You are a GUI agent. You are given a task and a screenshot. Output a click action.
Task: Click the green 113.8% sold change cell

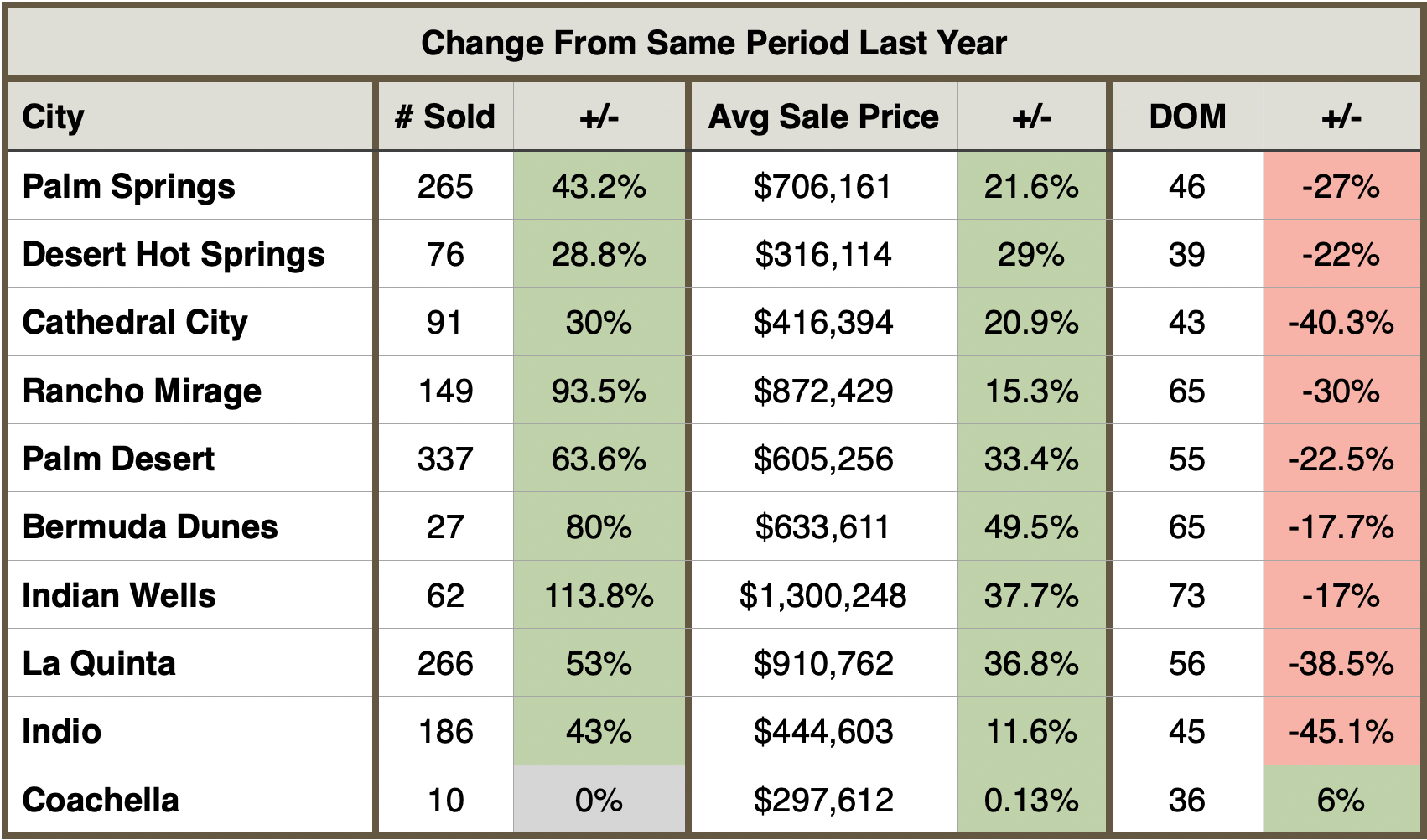tap(599, 595)
